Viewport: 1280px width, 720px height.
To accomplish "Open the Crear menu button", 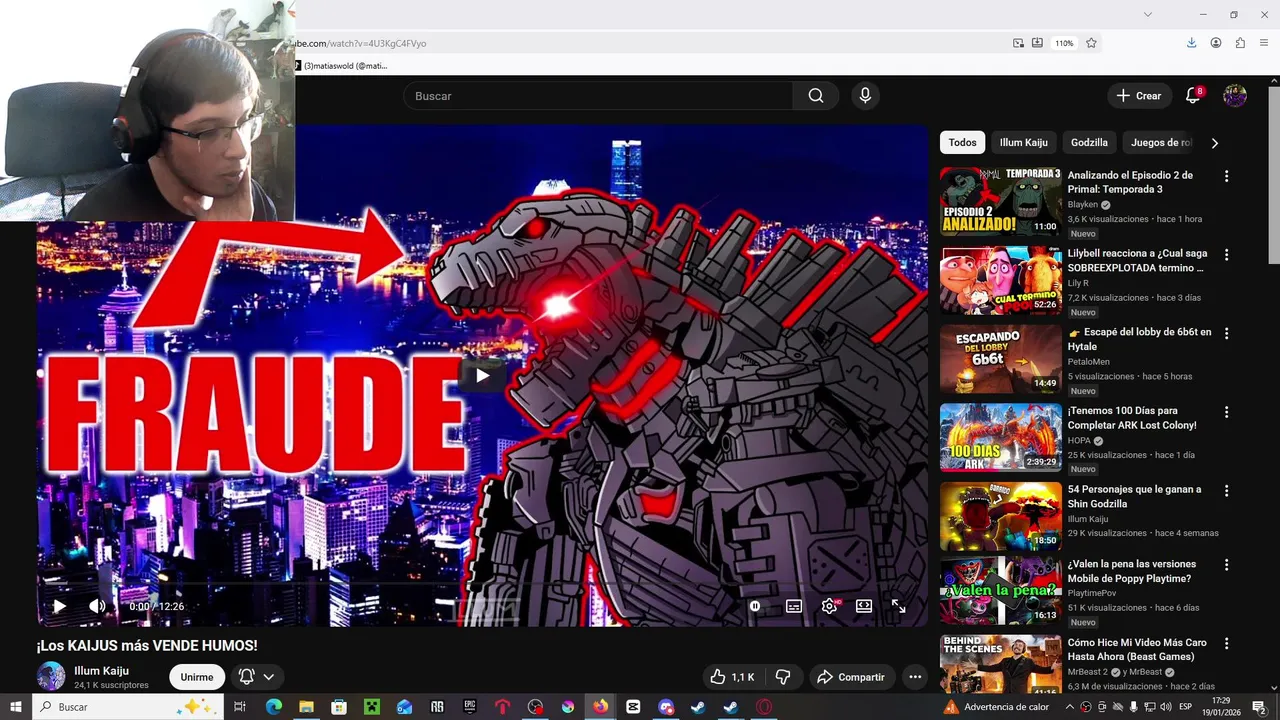I will 1139,96.
